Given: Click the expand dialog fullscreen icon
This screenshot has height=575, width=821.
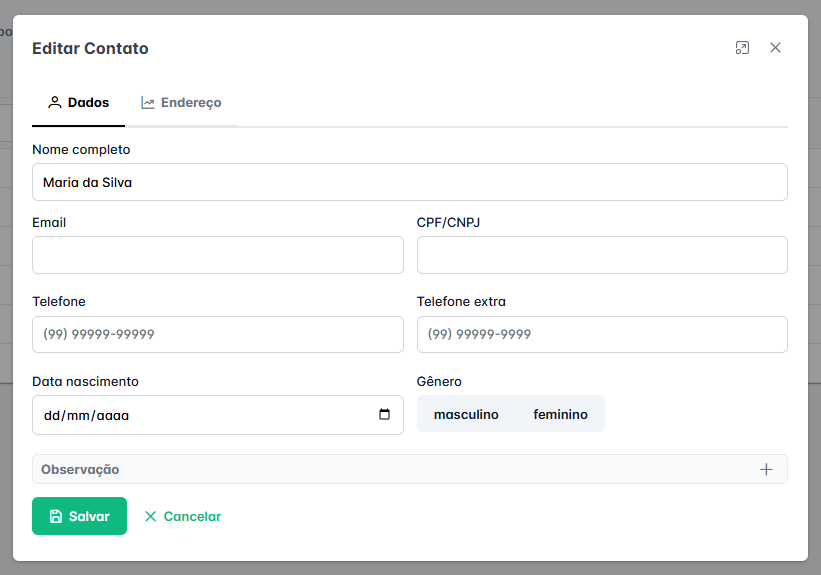Looking at the screenshot, I should coord(742,48).
